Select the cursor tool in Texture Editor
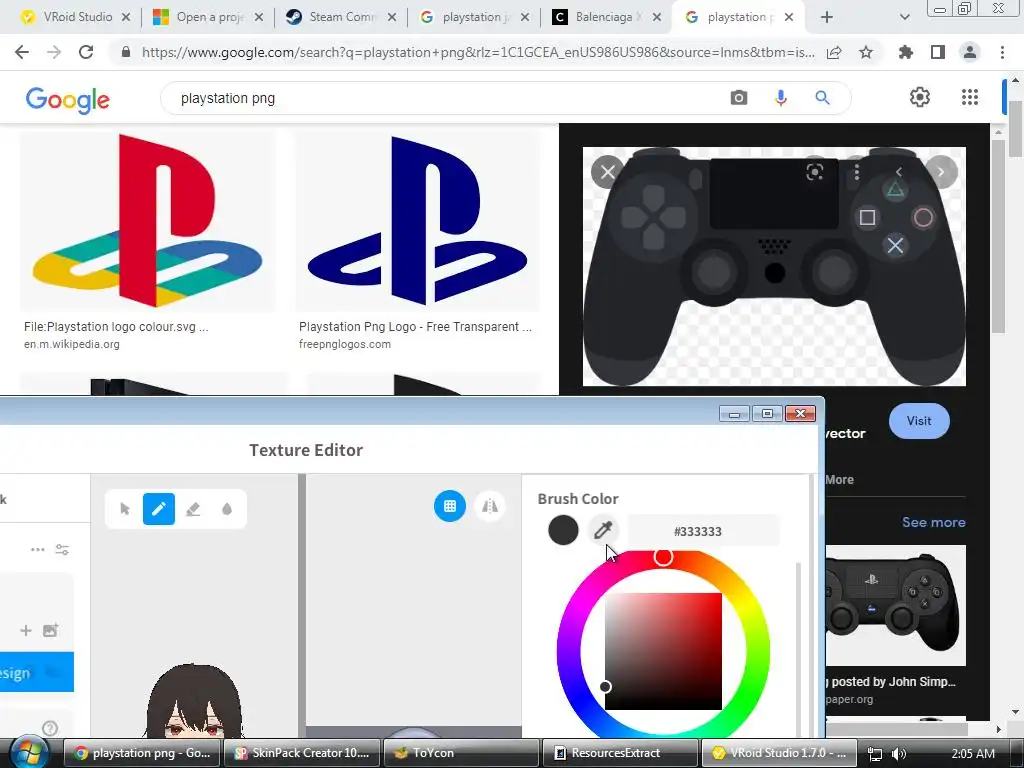The width and height of the screenshot is (1024, 768). (x=125, y=509)
